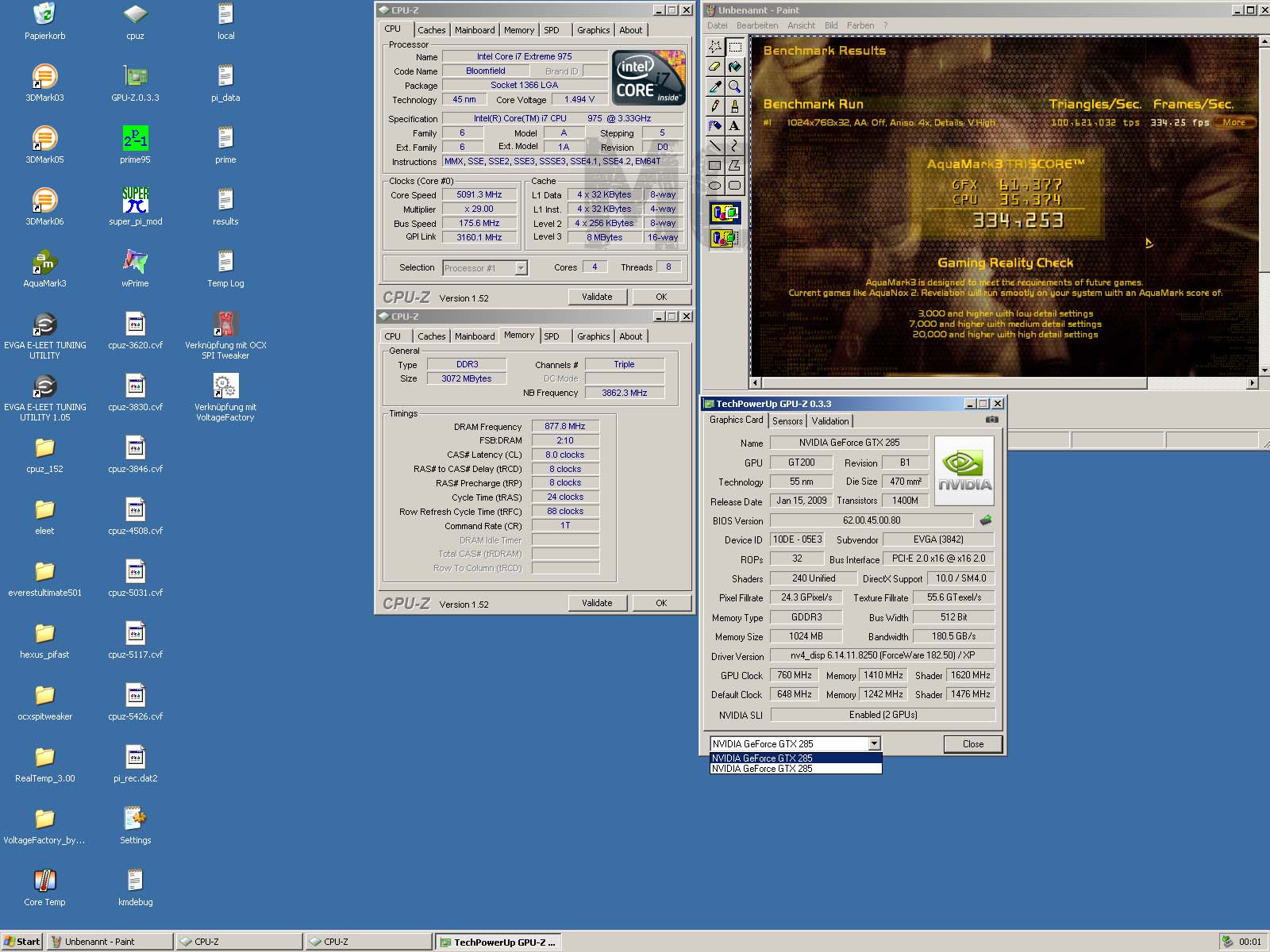Click Validate in the CPU-Z processor window

pos(597,297)
